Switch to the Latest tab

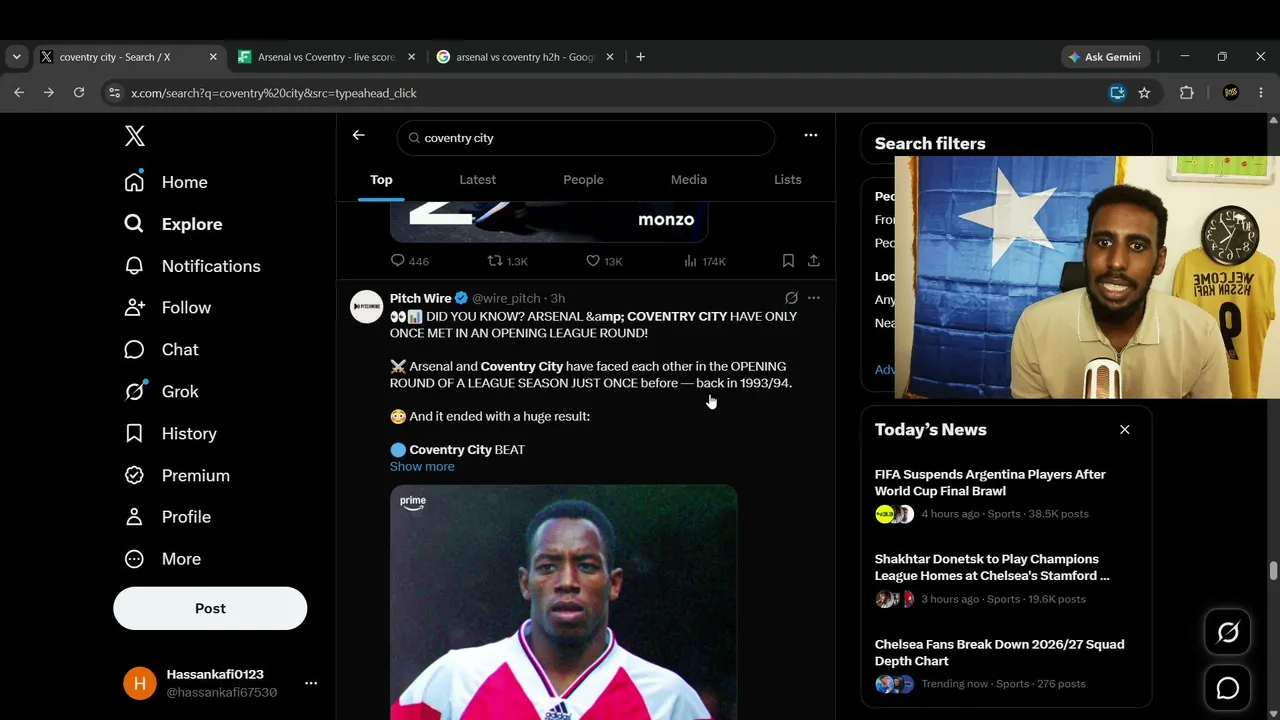pyautogui.click(x=477, y=180)
